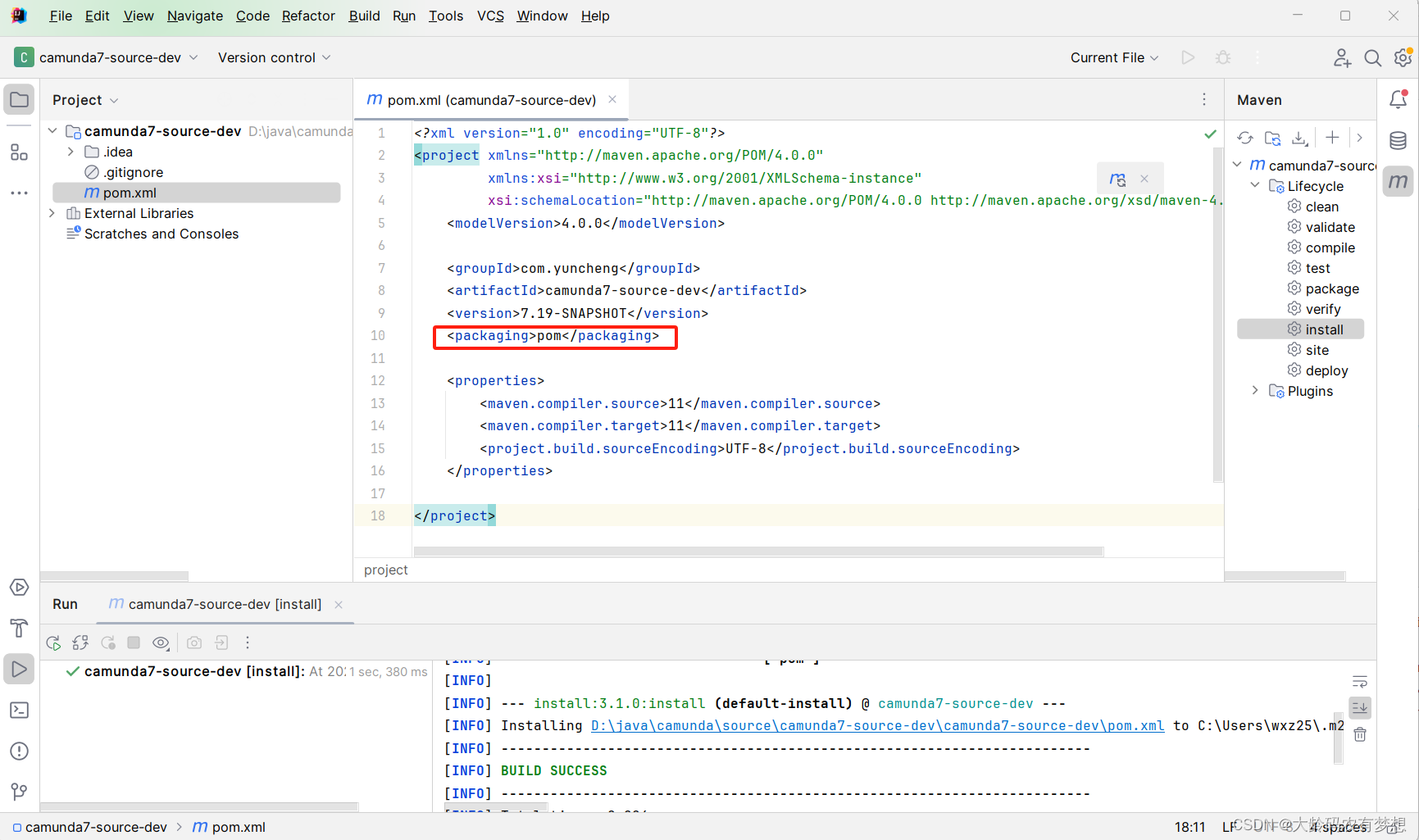Select Scratches and Consoles item
Viewport: 1419px width, 840px height.
[152, 234]
